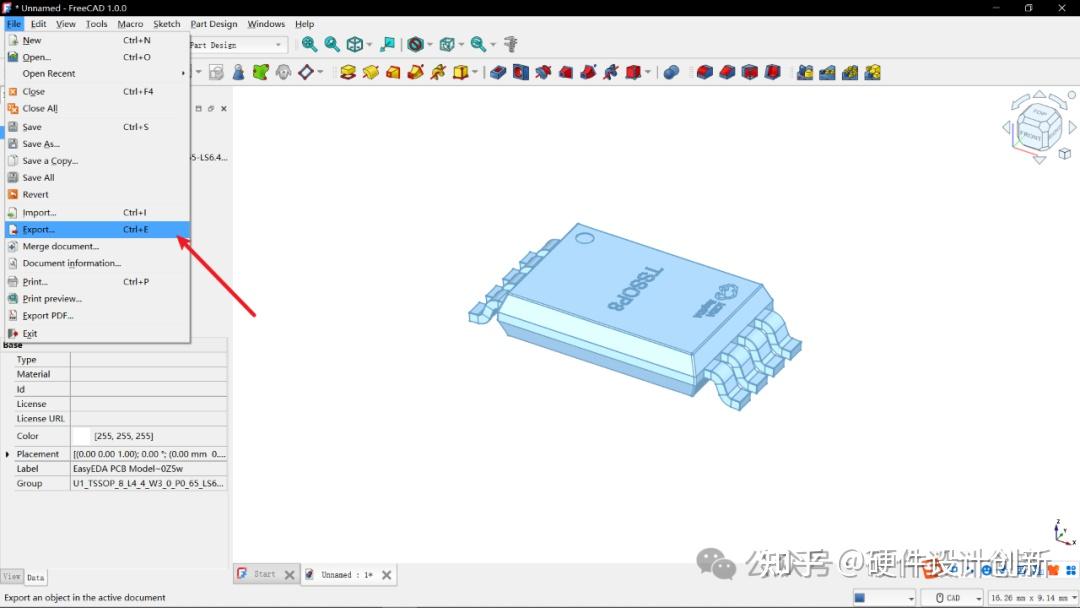Click the Fit All zoom icon

tap(309, 45)
